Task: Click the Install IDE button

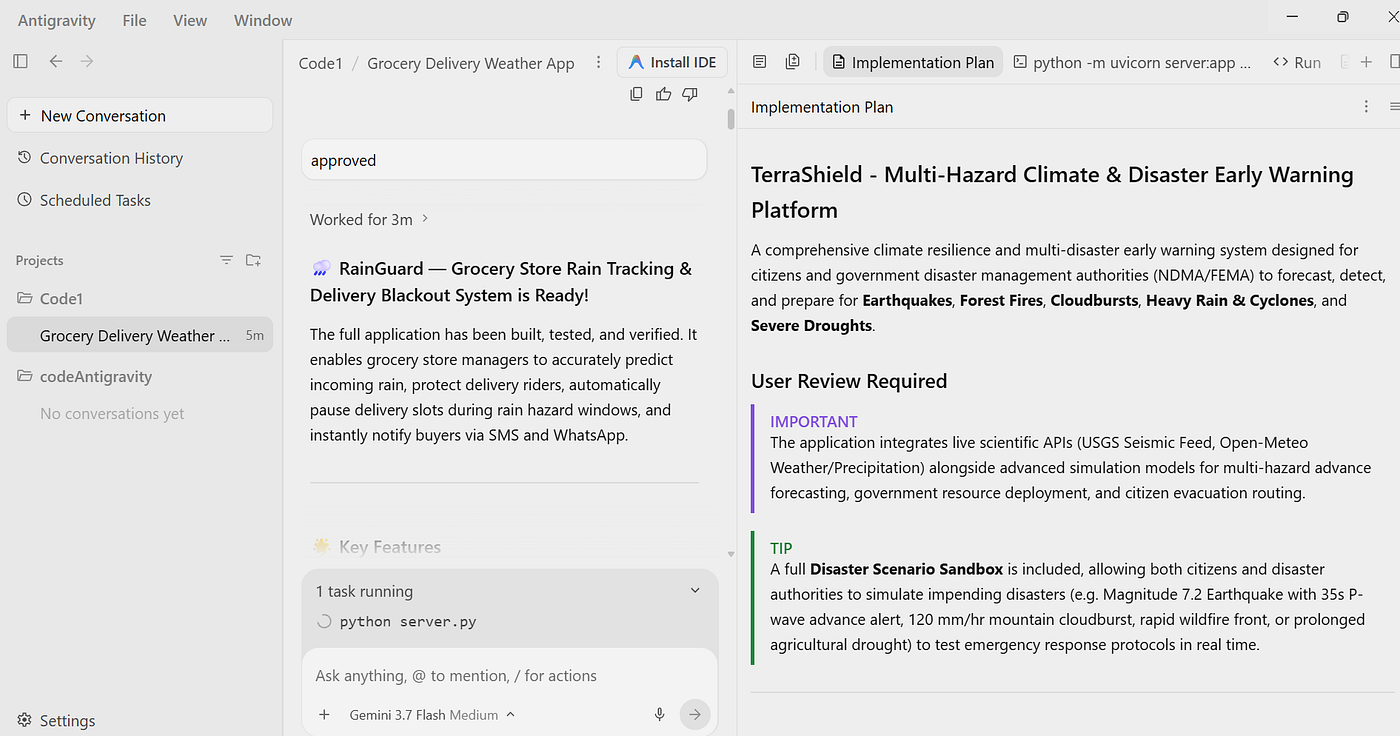Action: point(672,62)
